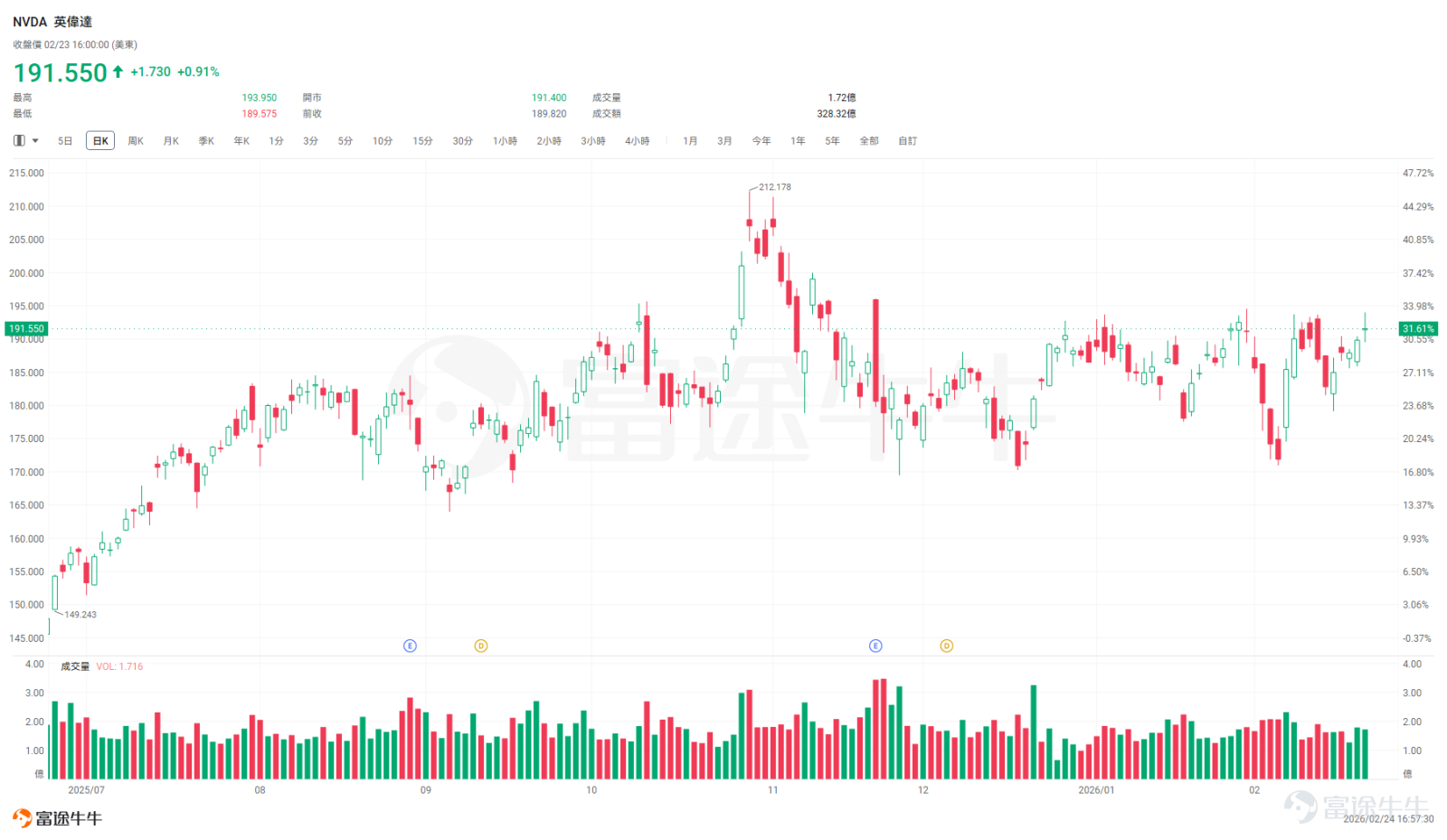Select the 3分 interval
Screen dimensions: 1447x840
(311, 141)
